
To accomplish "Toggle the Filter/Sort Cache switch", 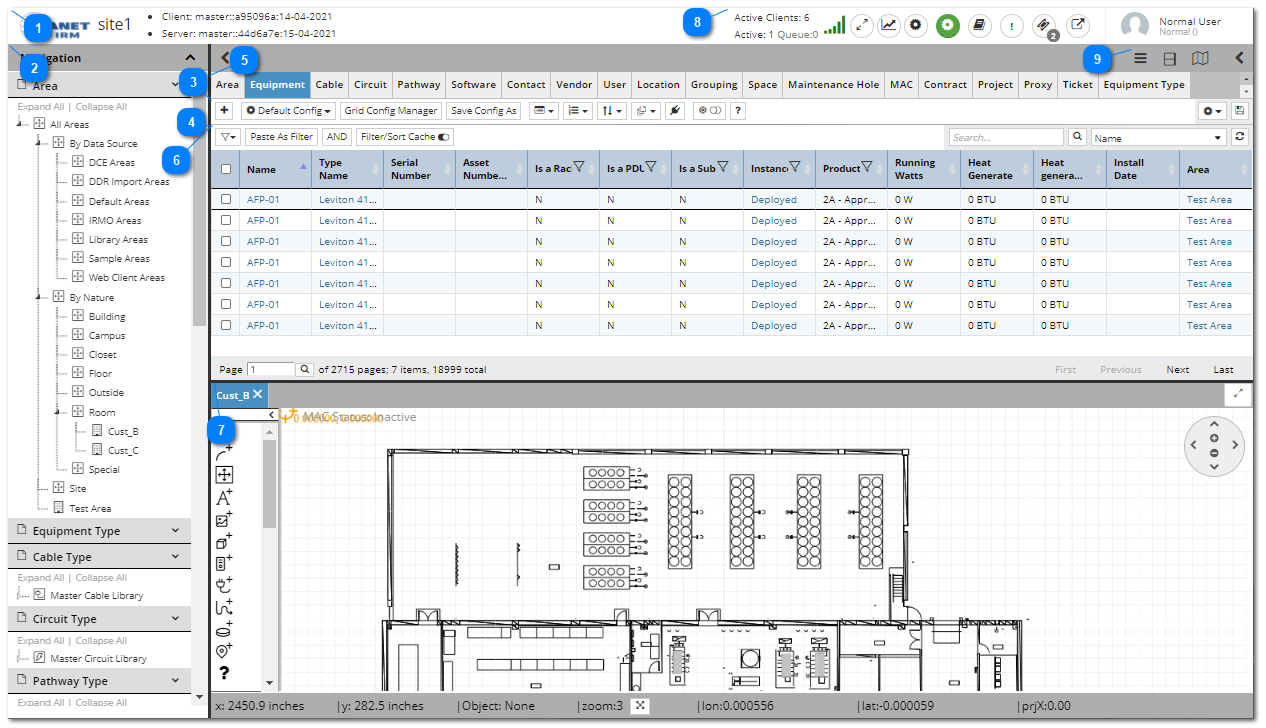I will click(444, 137).
